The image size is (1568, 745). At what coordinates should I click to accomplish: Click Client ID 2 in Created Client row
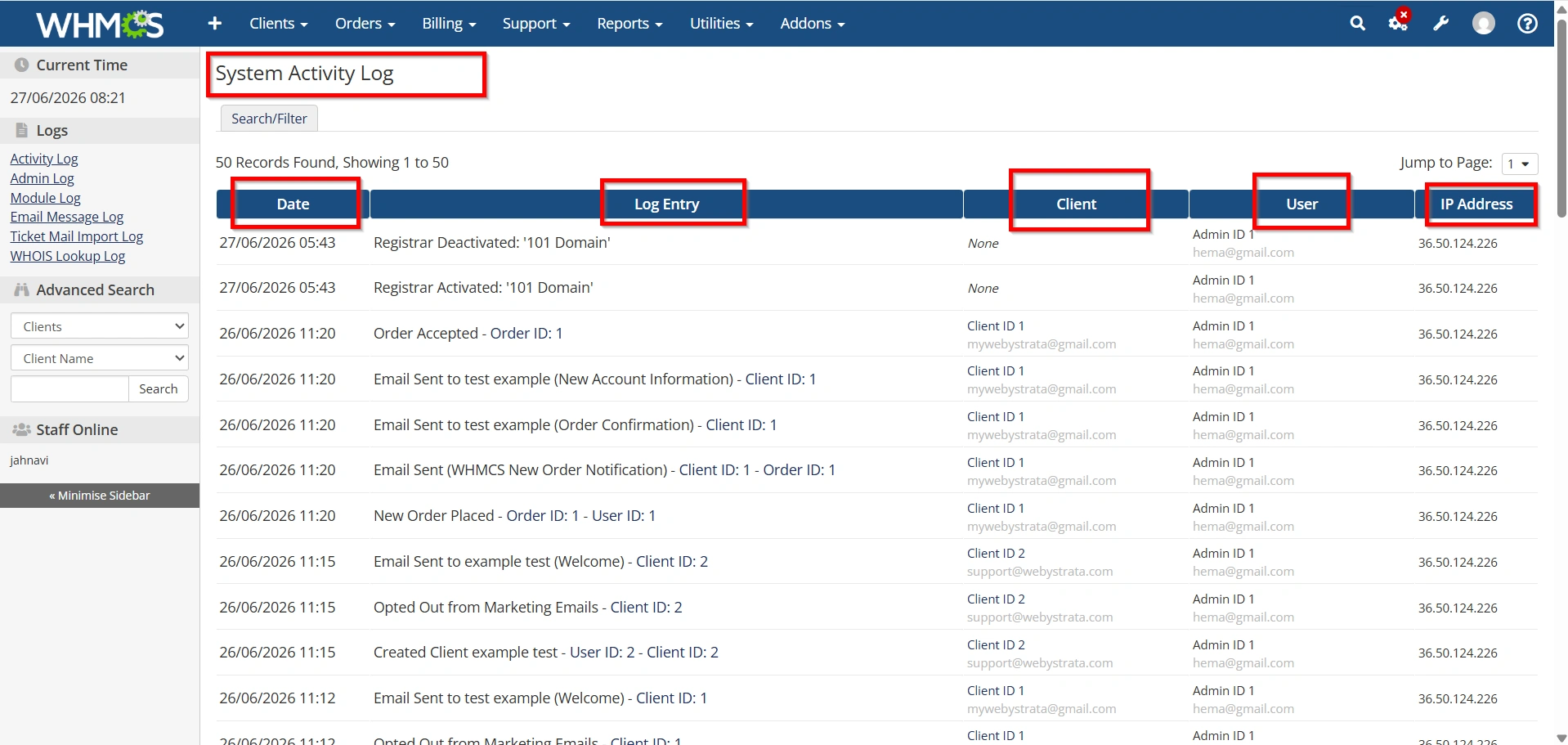point(996,644)
